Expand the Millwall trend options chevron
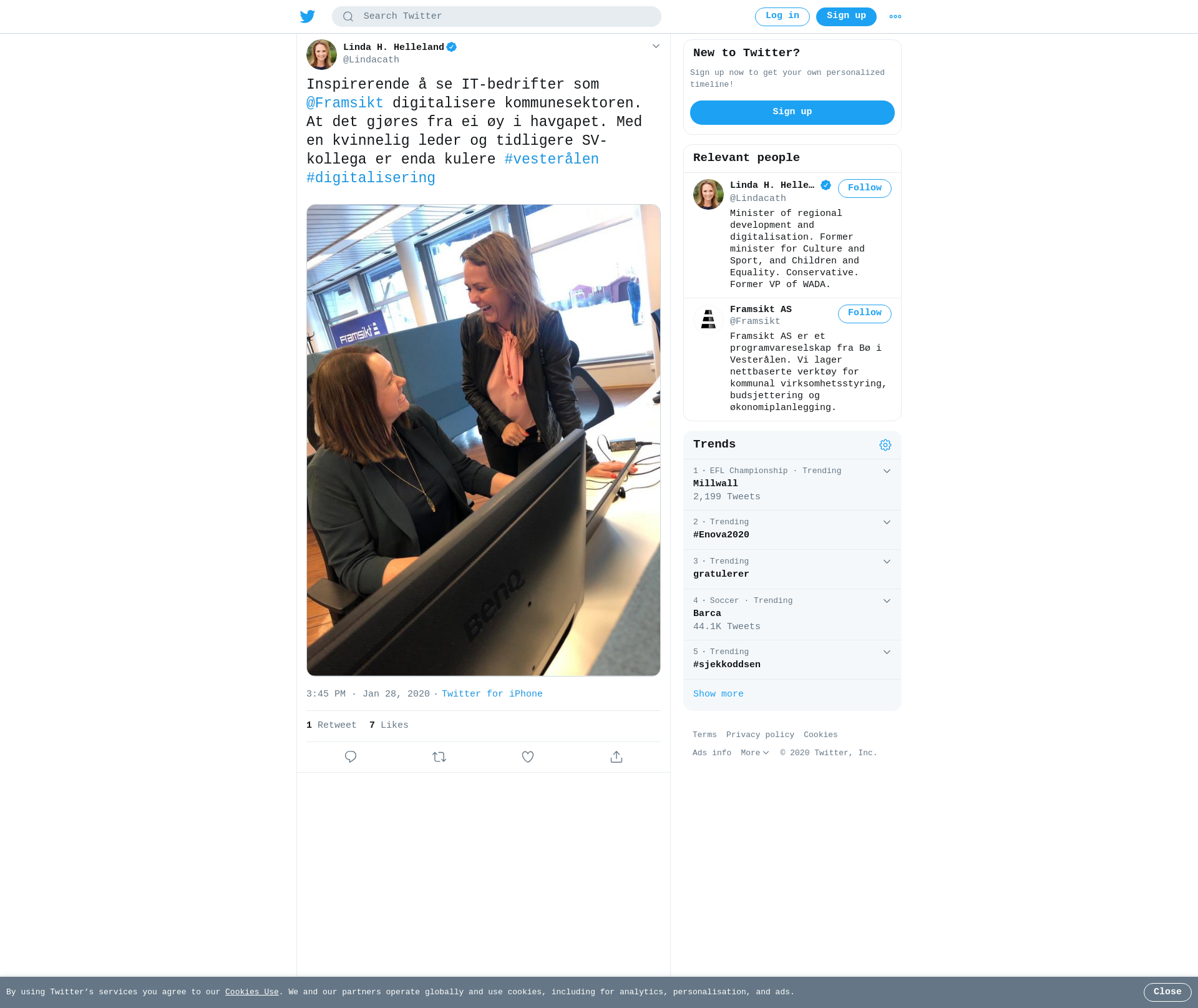 click(887, 471)
